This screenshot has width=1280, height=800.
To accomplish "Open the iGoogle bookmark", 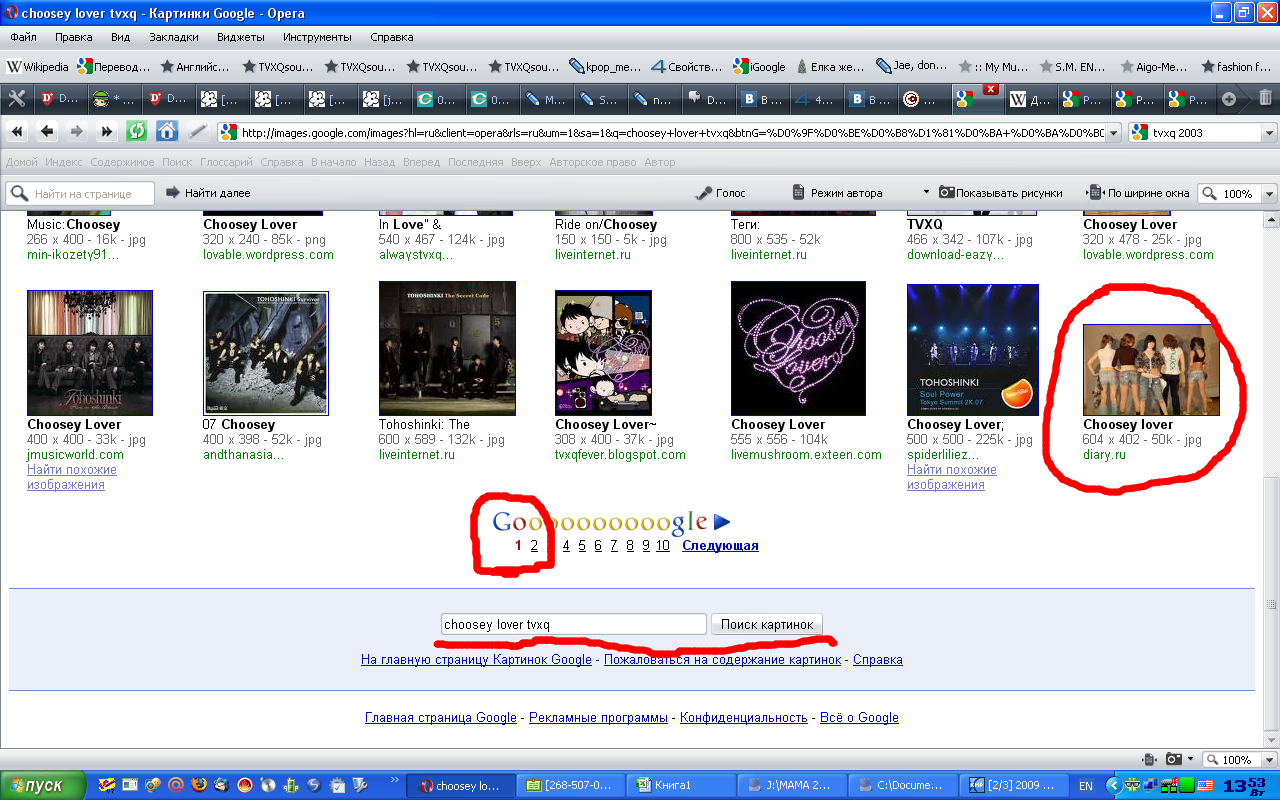I will [760, 67].
